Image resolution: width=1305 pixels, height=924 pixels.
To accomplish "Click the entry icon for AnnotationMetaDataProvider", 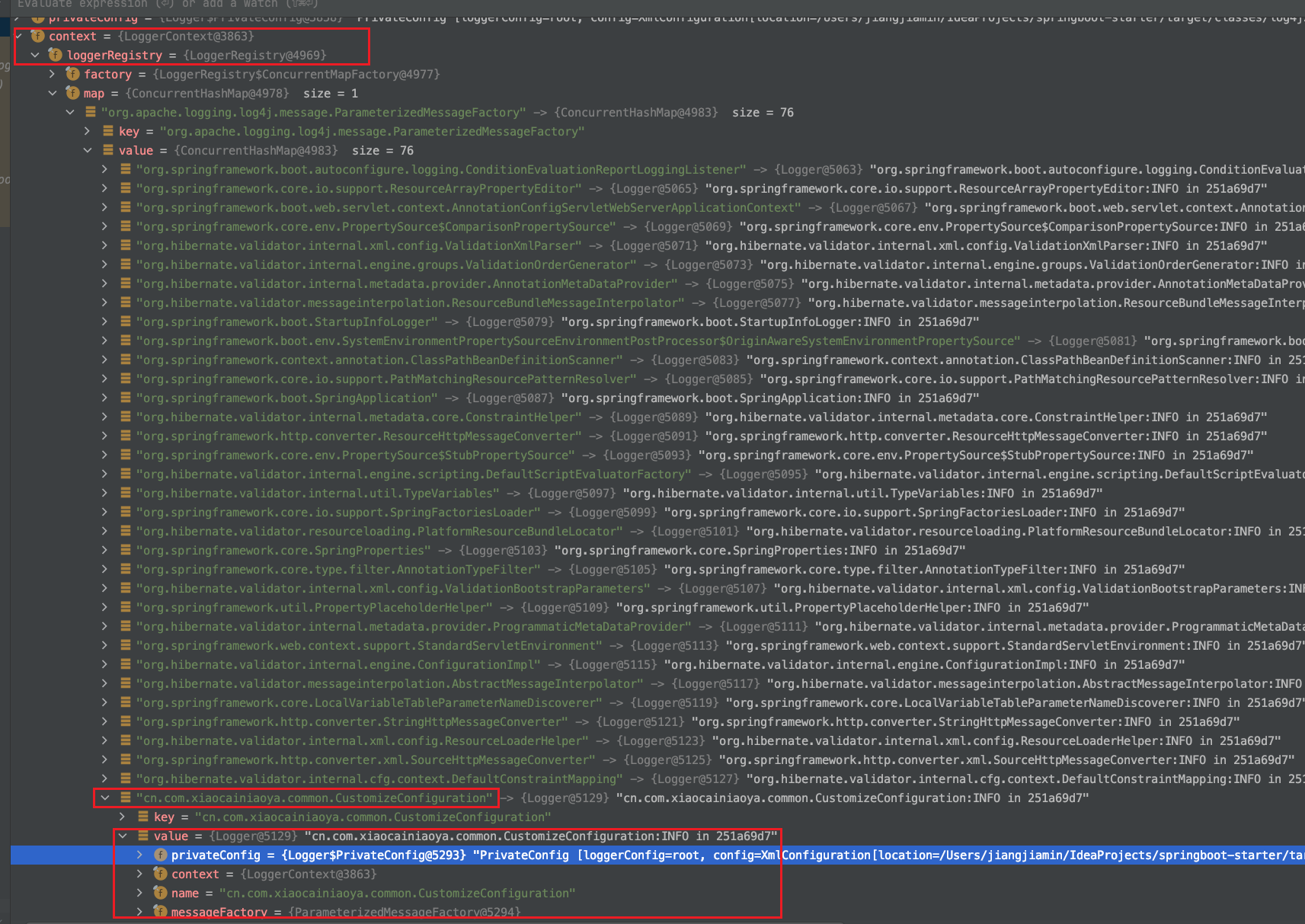I will pos(125,283).
